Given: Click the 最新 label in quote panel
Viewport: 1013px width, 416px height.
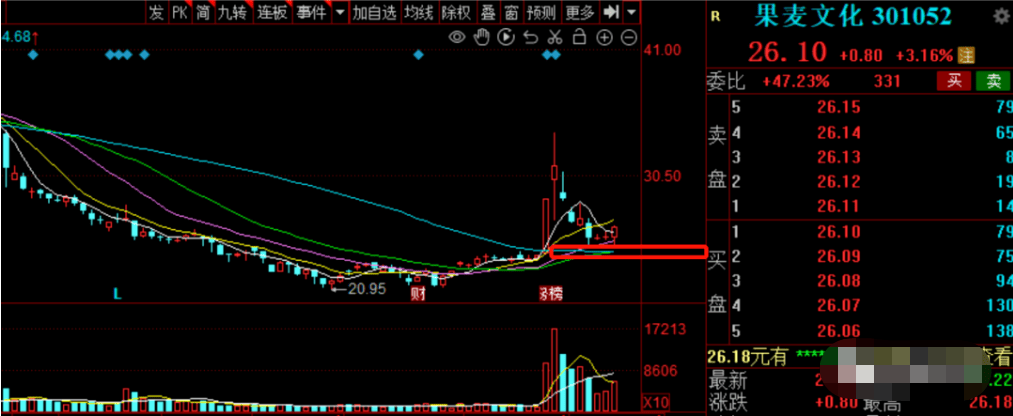Looking at the screenshot, I should pos(727,379).
